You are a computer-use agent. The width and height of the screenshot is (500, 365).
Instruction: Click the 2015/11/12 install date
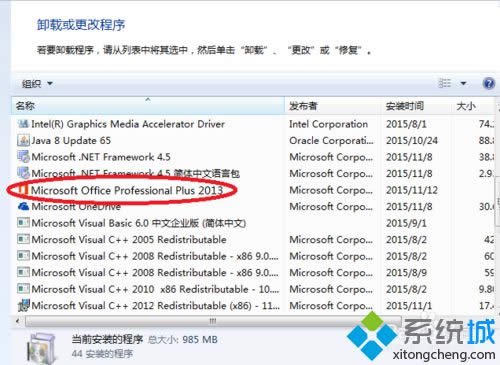(412, 190)
